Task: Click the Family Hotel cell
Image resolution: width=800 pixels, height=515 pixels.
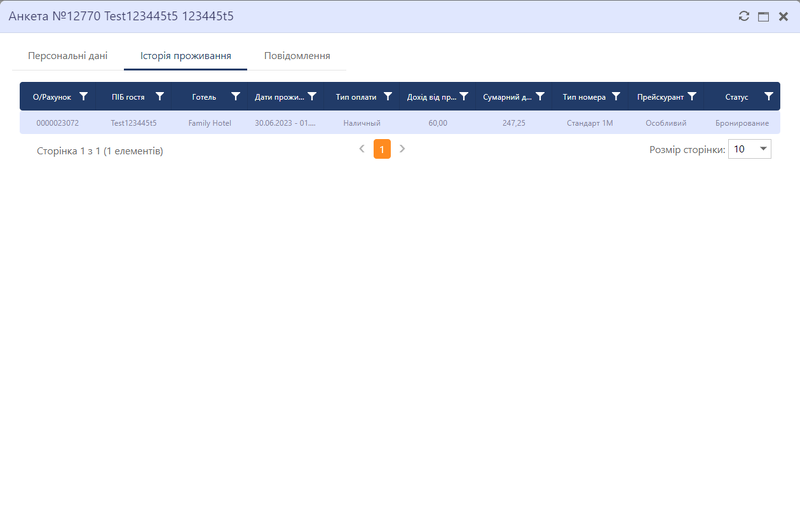Action: point(209,123)
